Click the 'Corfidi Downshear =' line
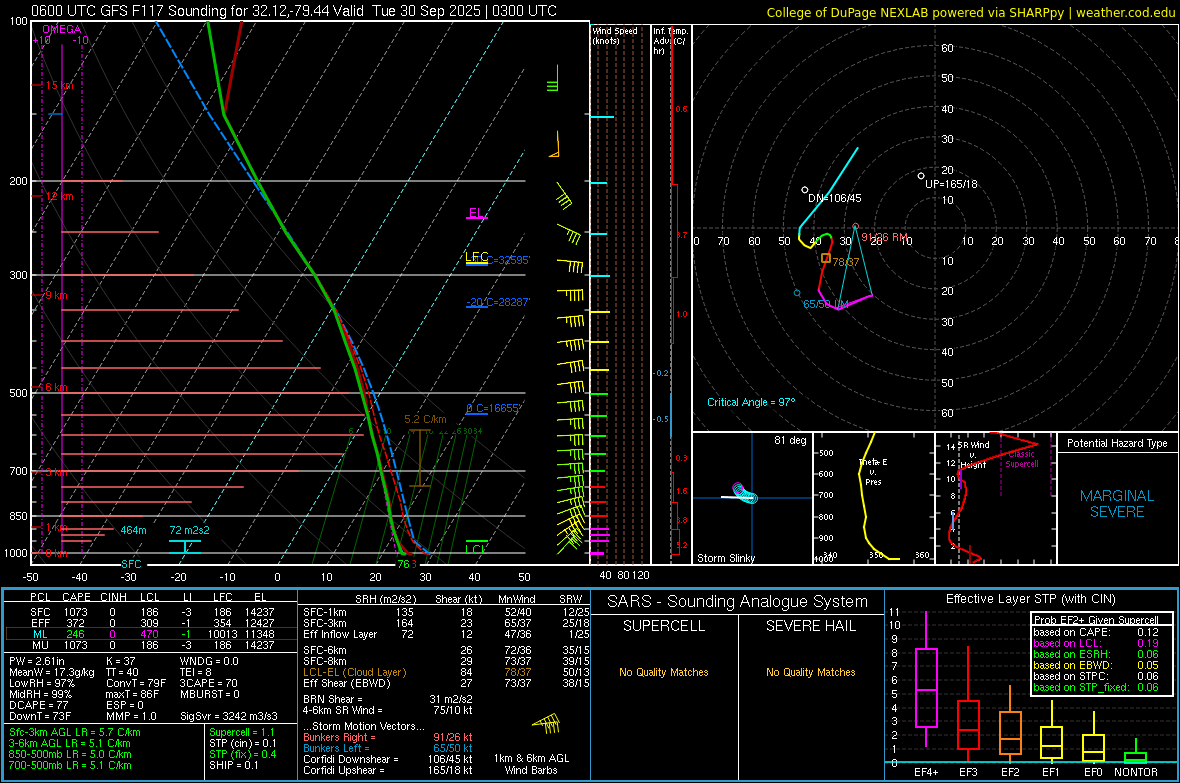This screenshot has width=1180, height=783. click(x=388, y=759)
